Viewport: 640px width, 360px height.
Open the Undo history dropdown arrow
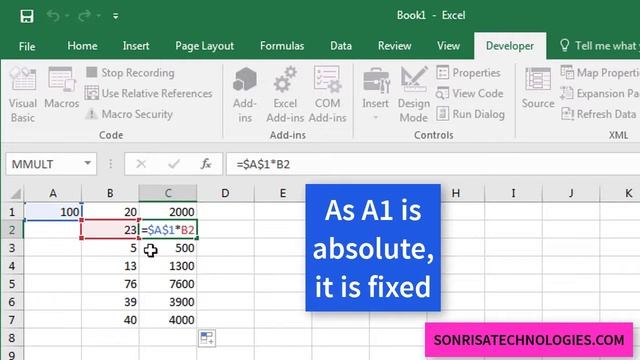click(x=67, y=16)
